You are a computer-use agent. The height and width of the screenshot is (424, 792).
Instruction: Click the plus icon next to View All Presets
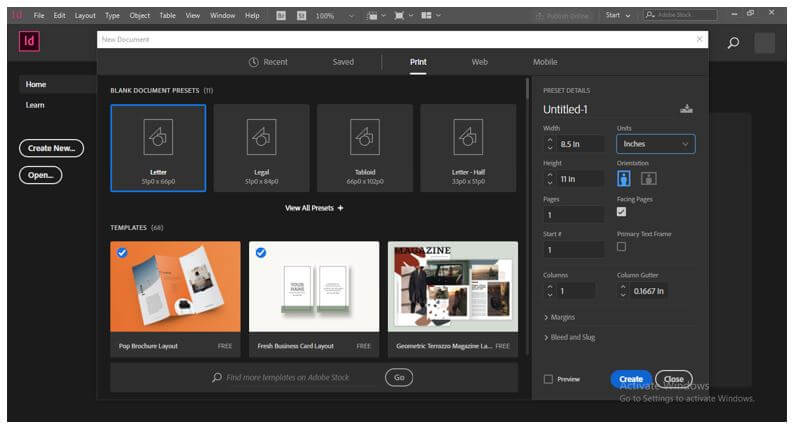(x=340, y=208)
